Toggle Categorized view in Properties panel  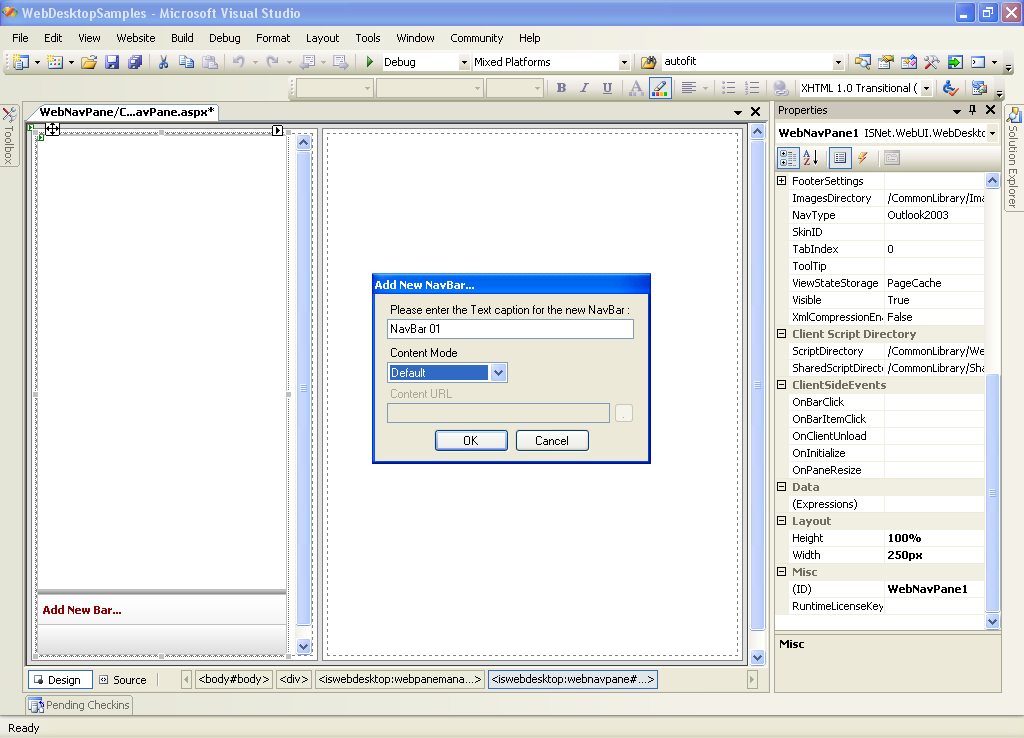788,158
